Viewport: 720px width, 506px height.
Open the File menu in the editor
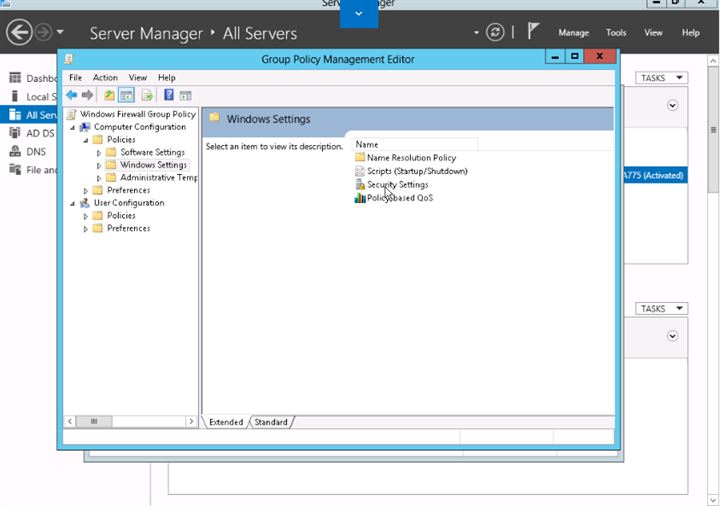pos(75,78)
